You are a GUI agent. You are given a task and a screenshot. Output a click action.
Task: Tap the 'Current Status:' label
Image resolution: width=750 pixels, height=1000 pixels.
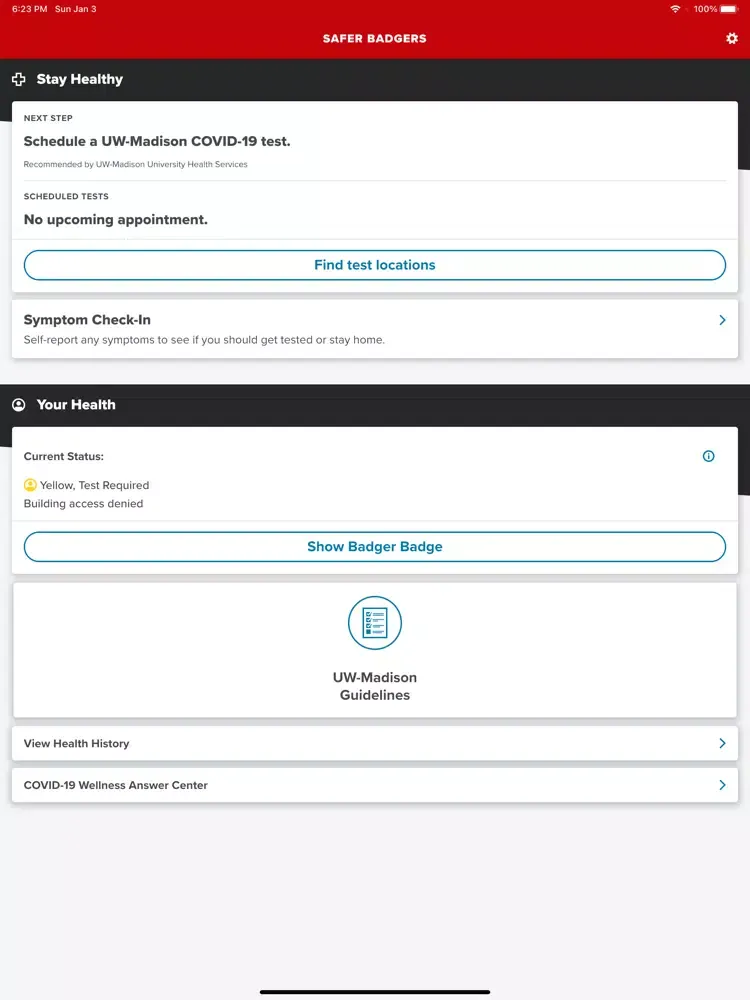[64, 456]
